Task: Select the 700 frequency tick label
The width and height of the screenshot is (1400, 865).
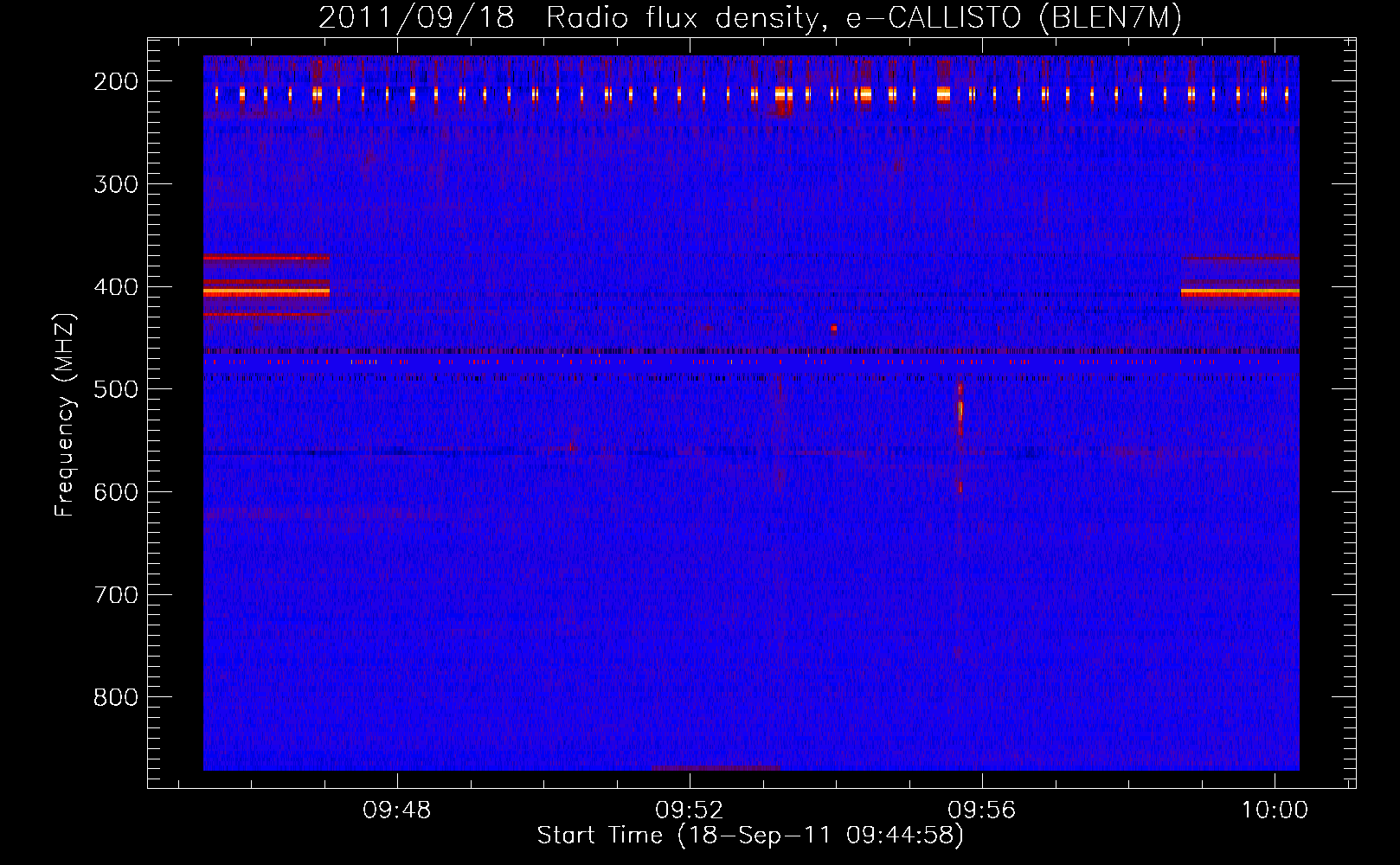Action: [115, 595]
